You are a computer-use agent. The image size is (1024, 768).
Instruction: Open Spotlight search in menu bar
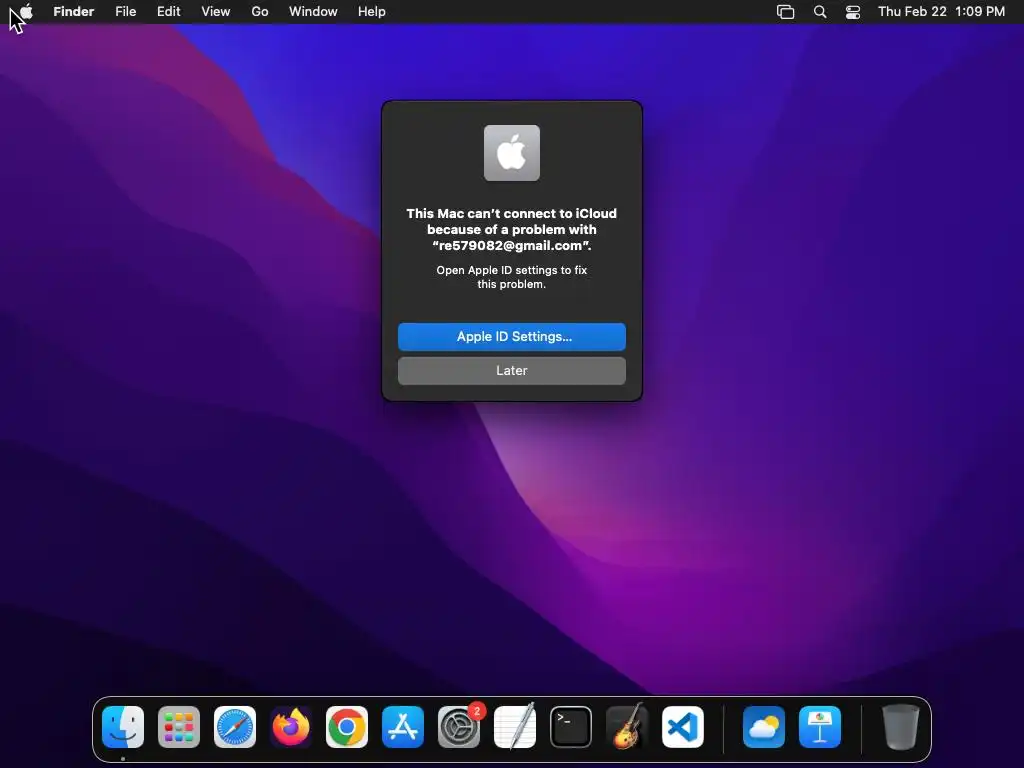coord(820,12)
